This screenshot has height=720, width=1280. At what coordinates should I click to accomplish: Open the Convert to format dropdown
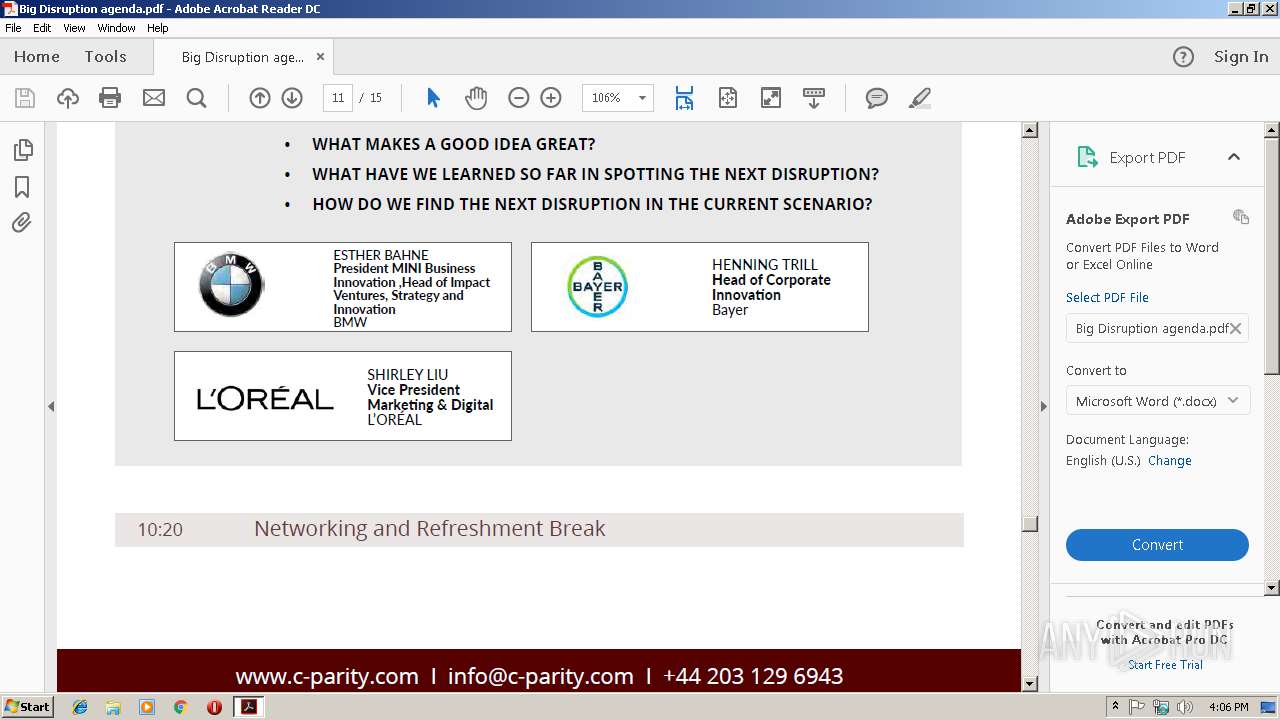coord(1158,401)
